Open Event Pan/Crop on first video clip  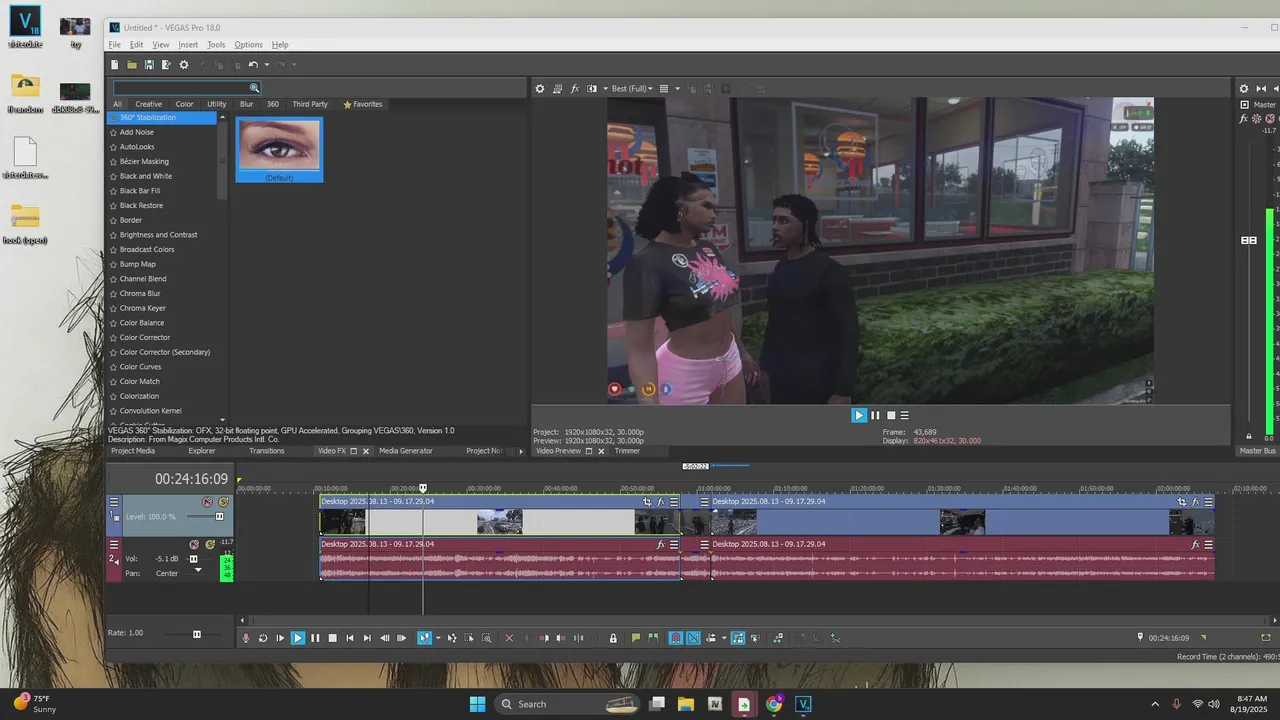point(647,502)
